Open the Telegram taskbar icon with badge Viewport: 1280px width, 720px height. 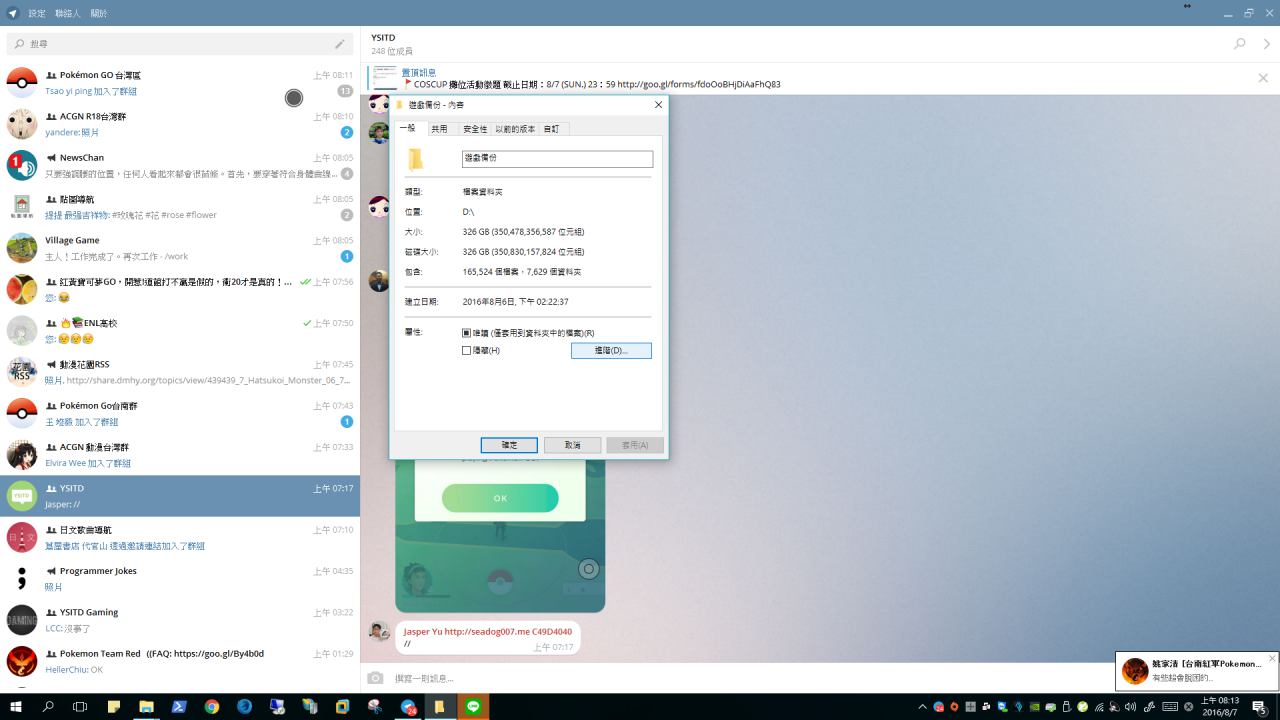tap(408, 707)
